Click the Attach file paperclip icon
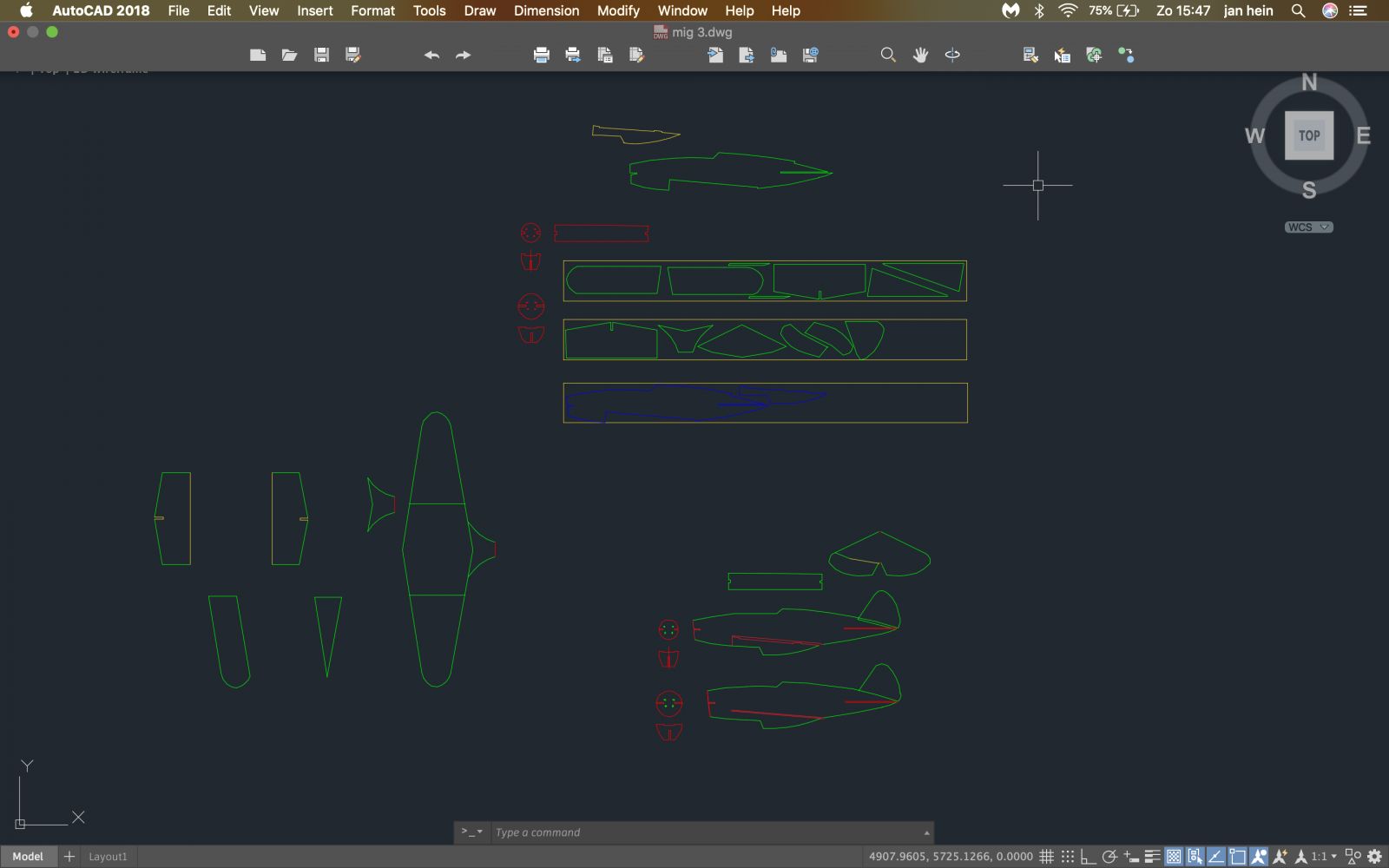The height and width of the screenshot is (868, 1389). (779, 55)
